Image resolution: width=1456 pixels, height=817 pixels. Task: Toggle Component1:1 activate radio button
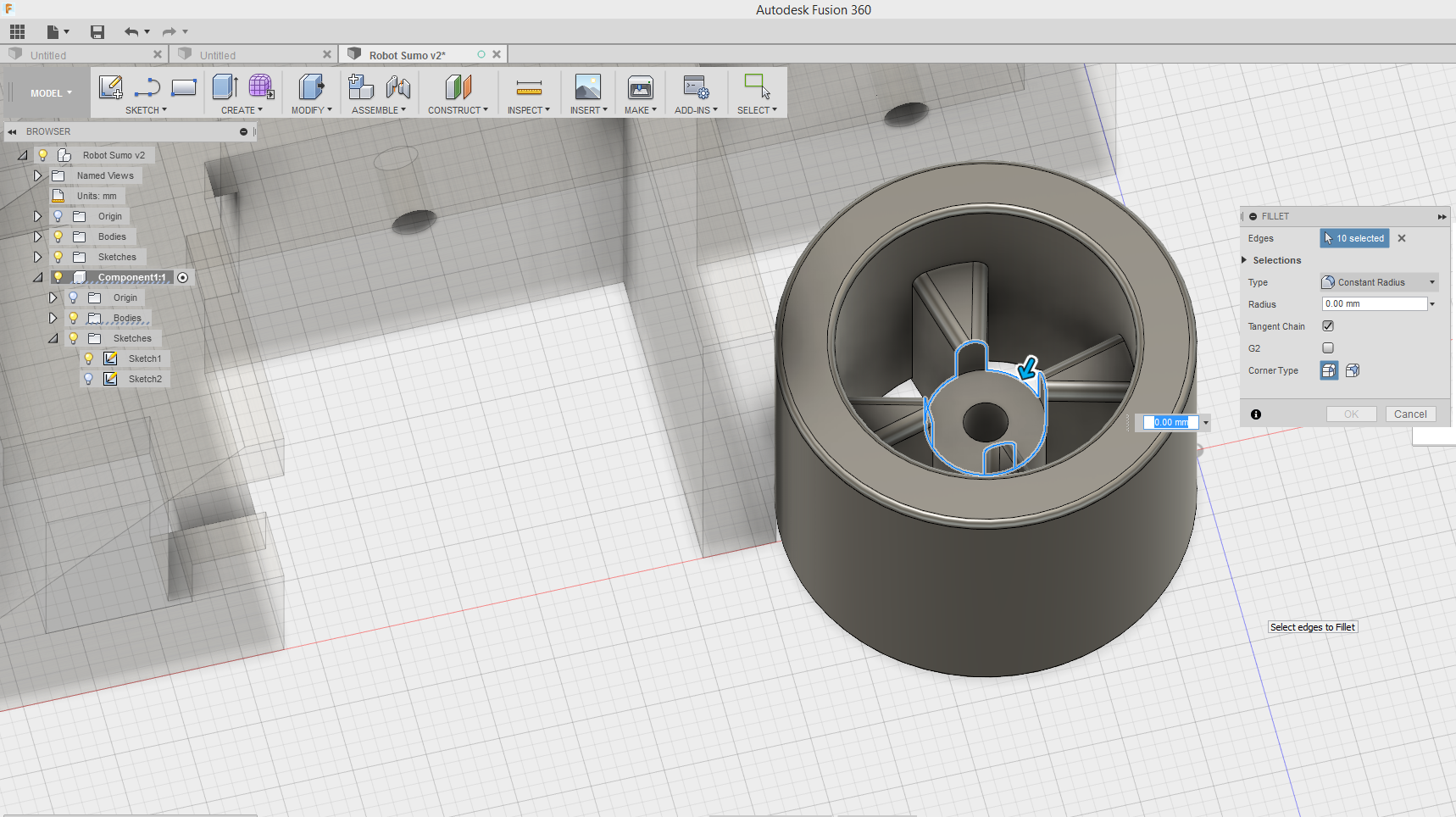(x=183, y=278)
